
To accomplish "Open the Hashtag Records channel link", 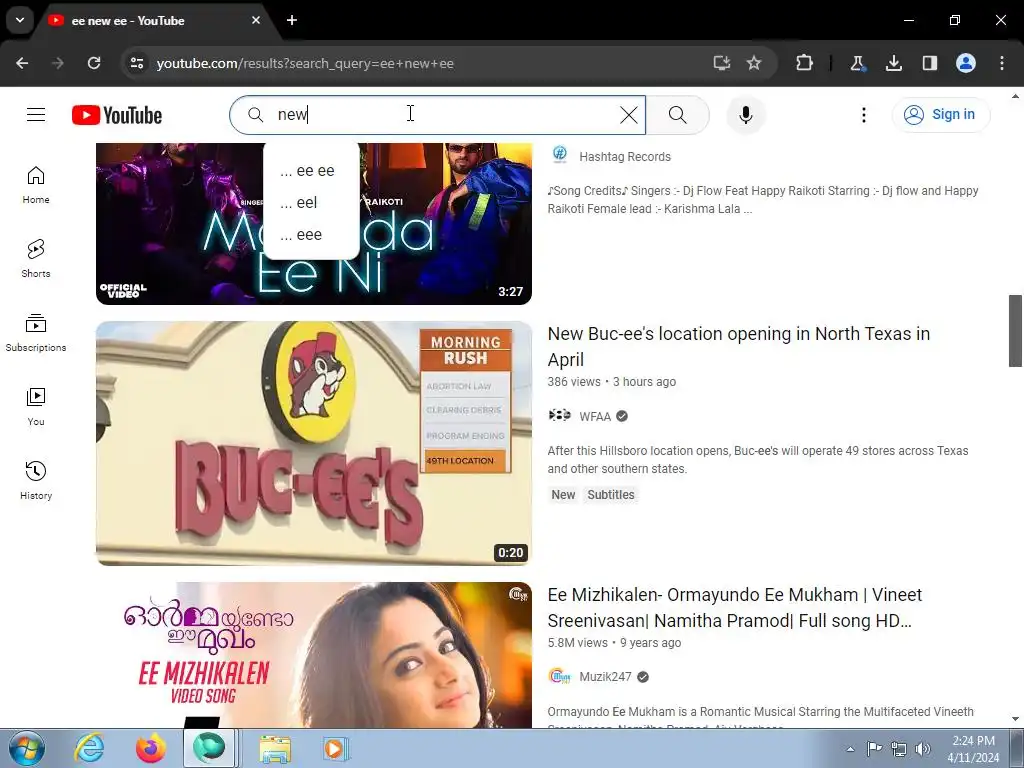I will [625, 157].
